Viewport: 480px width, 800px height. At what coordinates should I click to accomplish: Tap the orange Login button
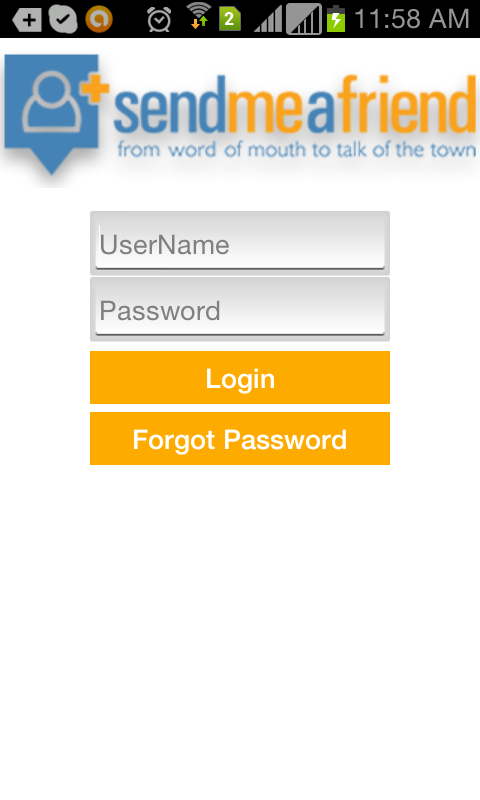click(240, 378)
